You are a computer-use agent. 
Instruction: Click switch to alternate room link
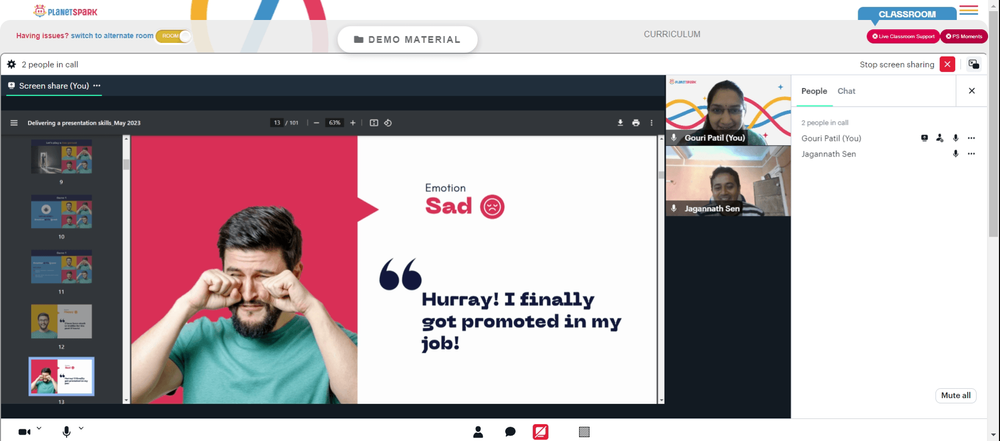tap(112, 36)
